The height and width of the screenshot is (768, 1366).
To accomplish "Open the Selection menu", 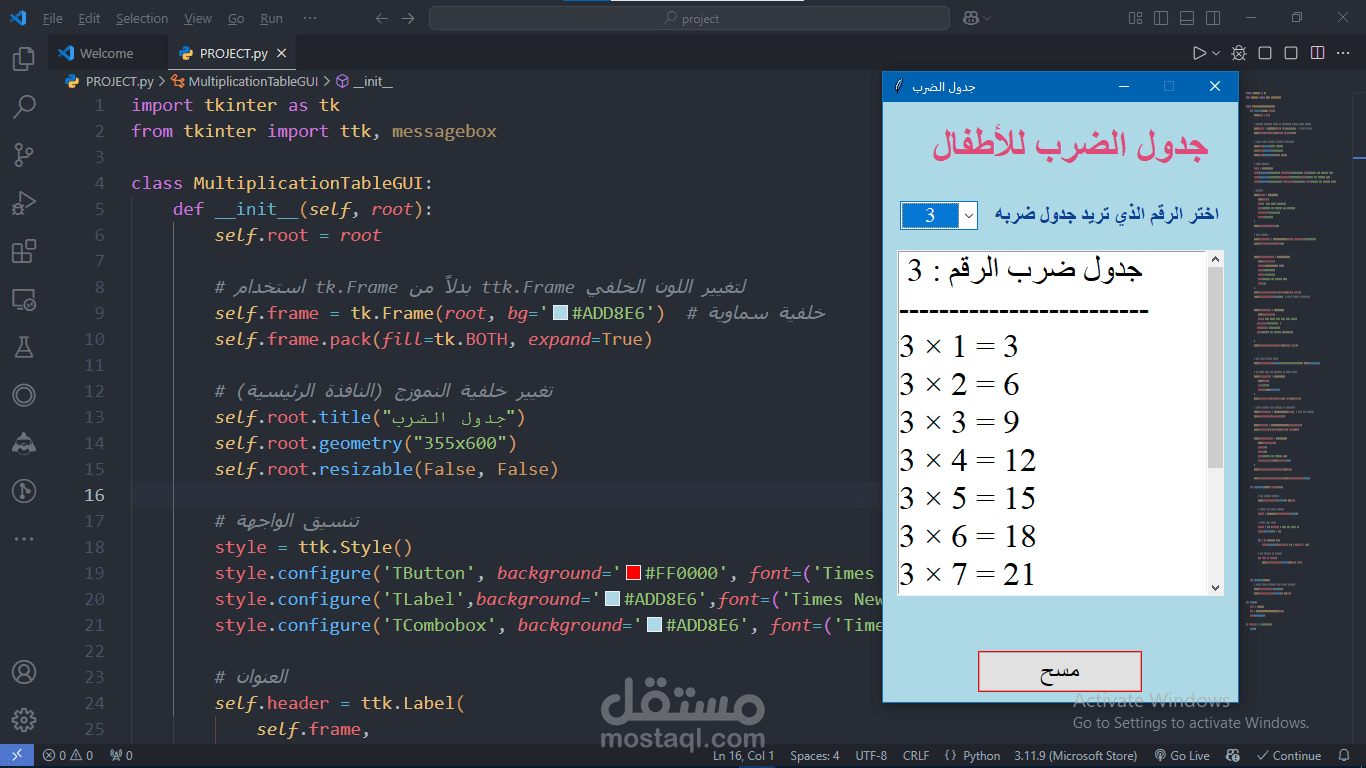I will click(x=142, y=18).
